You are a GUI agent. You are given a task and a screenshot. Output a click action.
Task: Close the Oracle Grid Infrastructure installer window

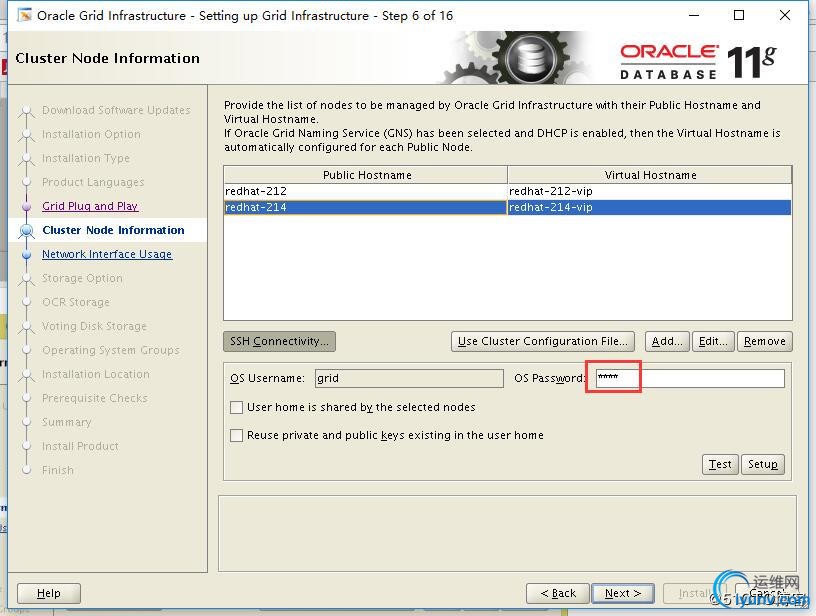click(x=785, y=15)
